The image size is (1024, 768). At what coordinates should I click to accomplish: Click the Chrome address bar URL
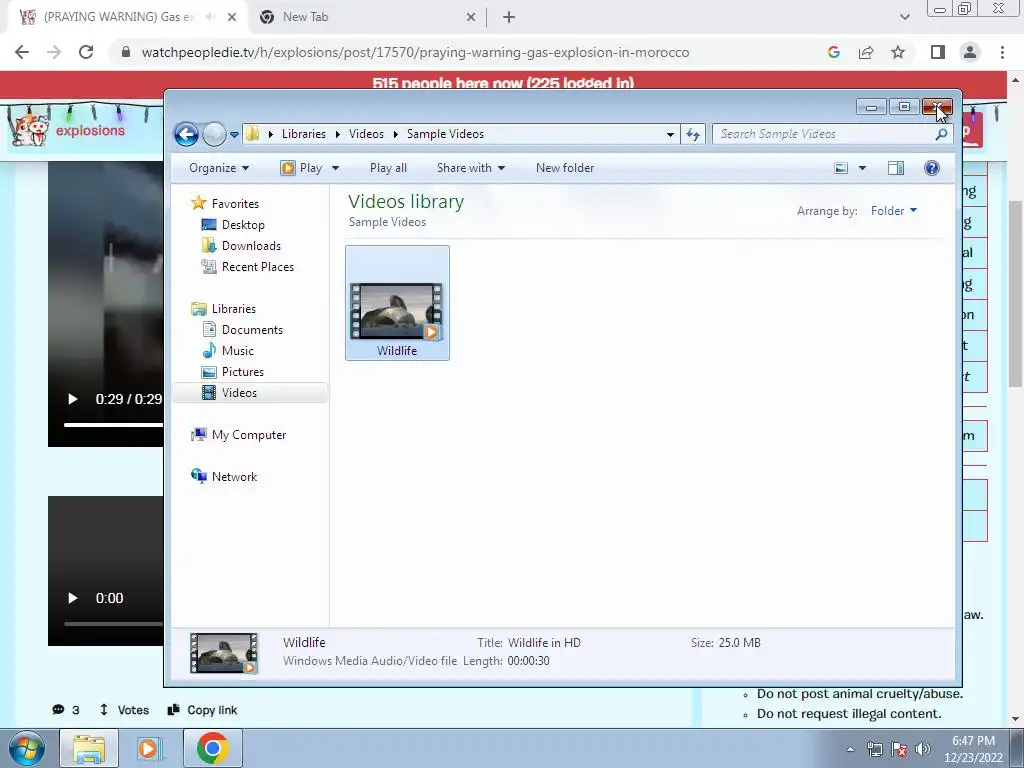(x=415, y=52)
